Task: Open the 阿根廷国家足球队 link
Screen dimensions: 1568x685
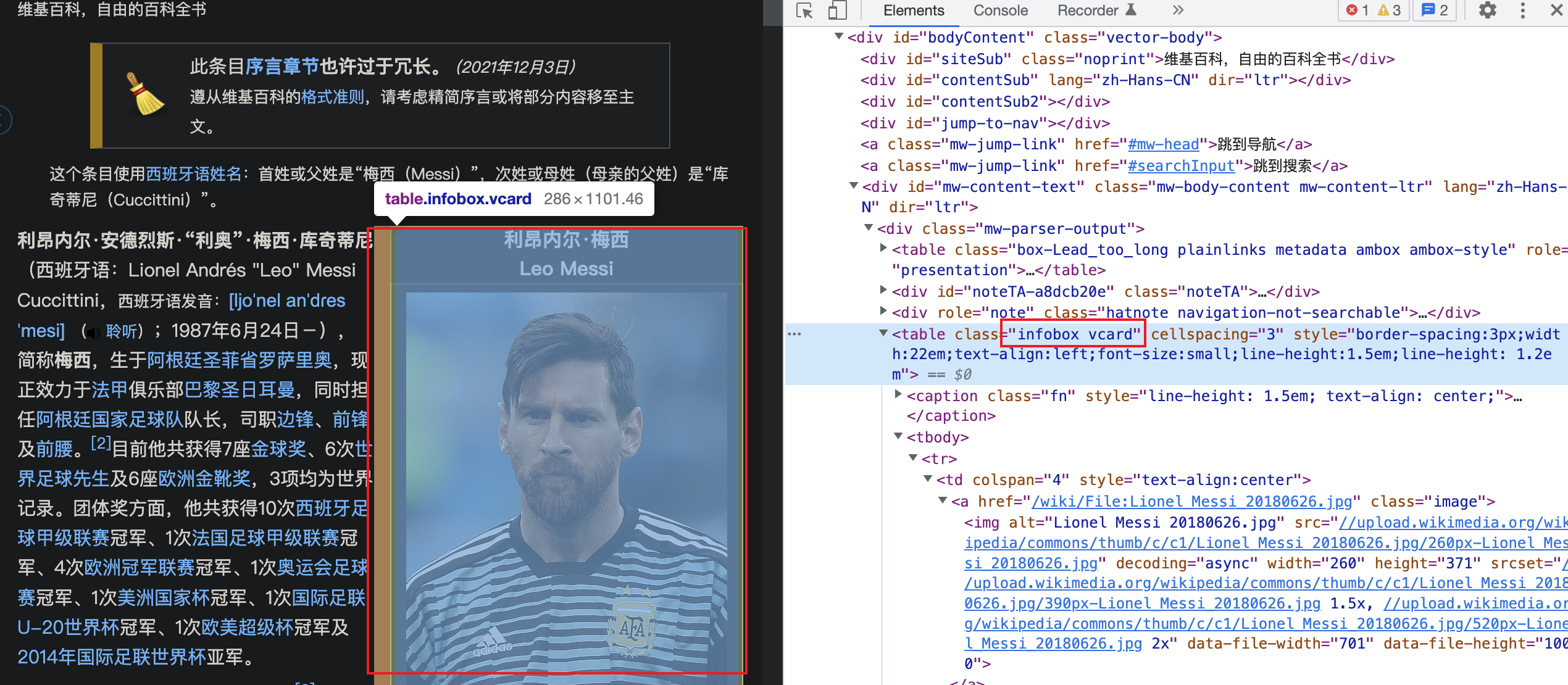Action: click(x=110, y=419)
